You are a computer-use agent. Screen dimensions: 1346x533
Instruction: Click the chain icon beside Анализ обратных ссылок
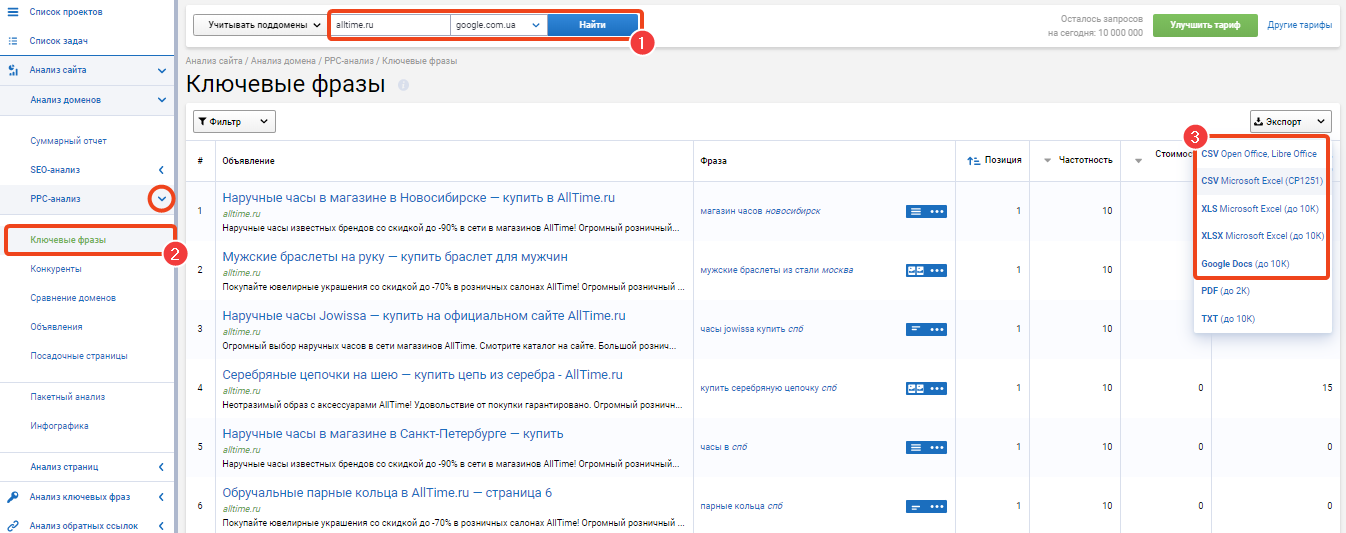pyautogui.click(x=12, y=526)
